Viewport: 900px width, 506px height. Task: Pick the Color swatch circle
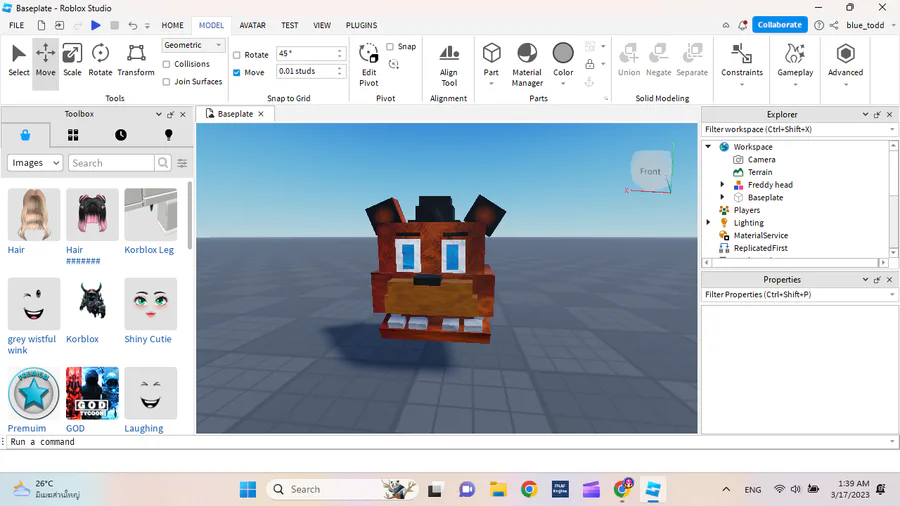pos(563,53)
